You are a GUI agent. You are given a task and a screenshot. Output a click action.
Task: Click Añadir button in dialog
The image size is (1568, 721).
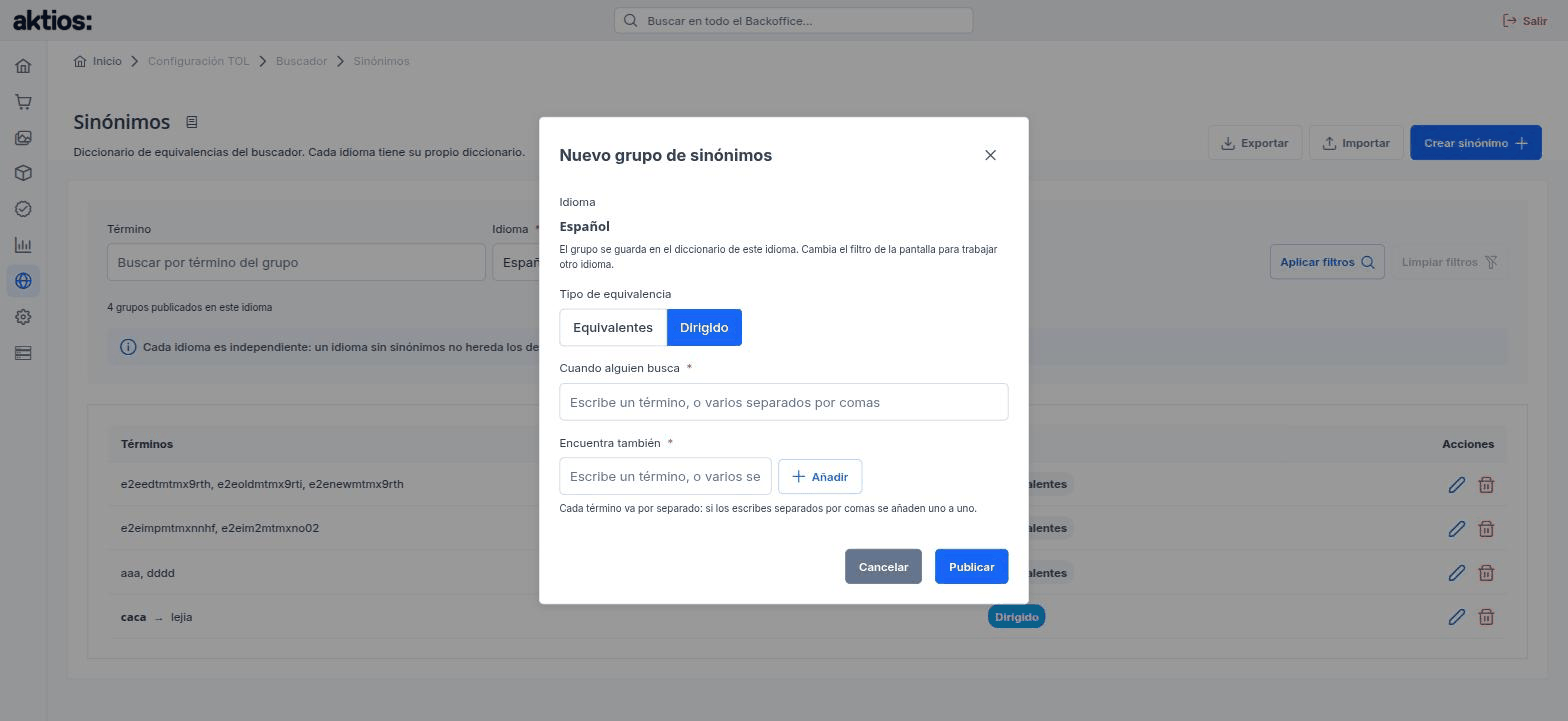(820, 477)
